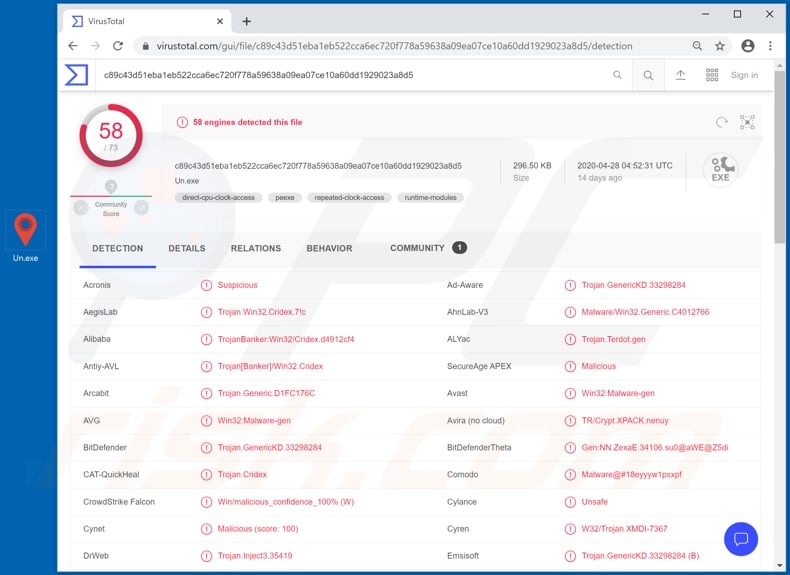Reload the page with the refresh icon
This screenshot has height=575, width=790.
point(118,46)
